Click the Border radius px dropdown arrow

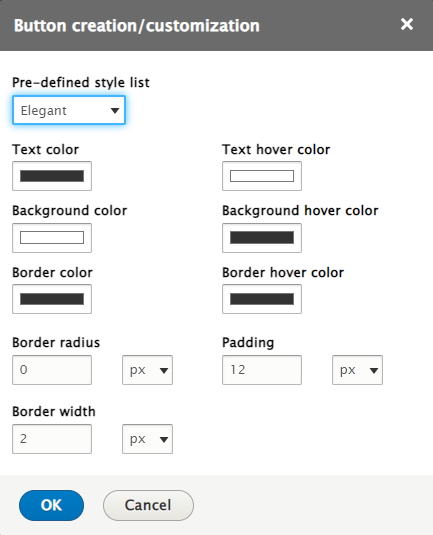point(164,371)
